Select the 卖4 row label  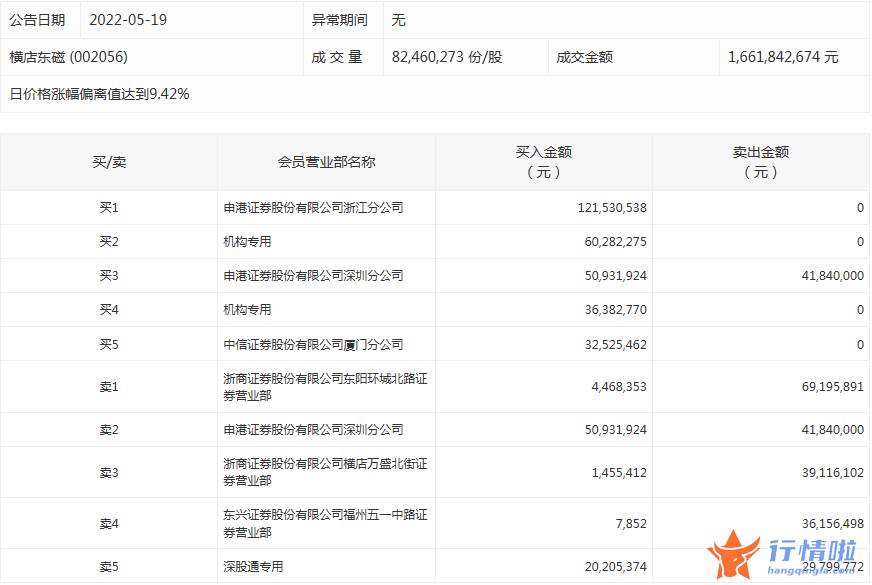tap(109, 523)
